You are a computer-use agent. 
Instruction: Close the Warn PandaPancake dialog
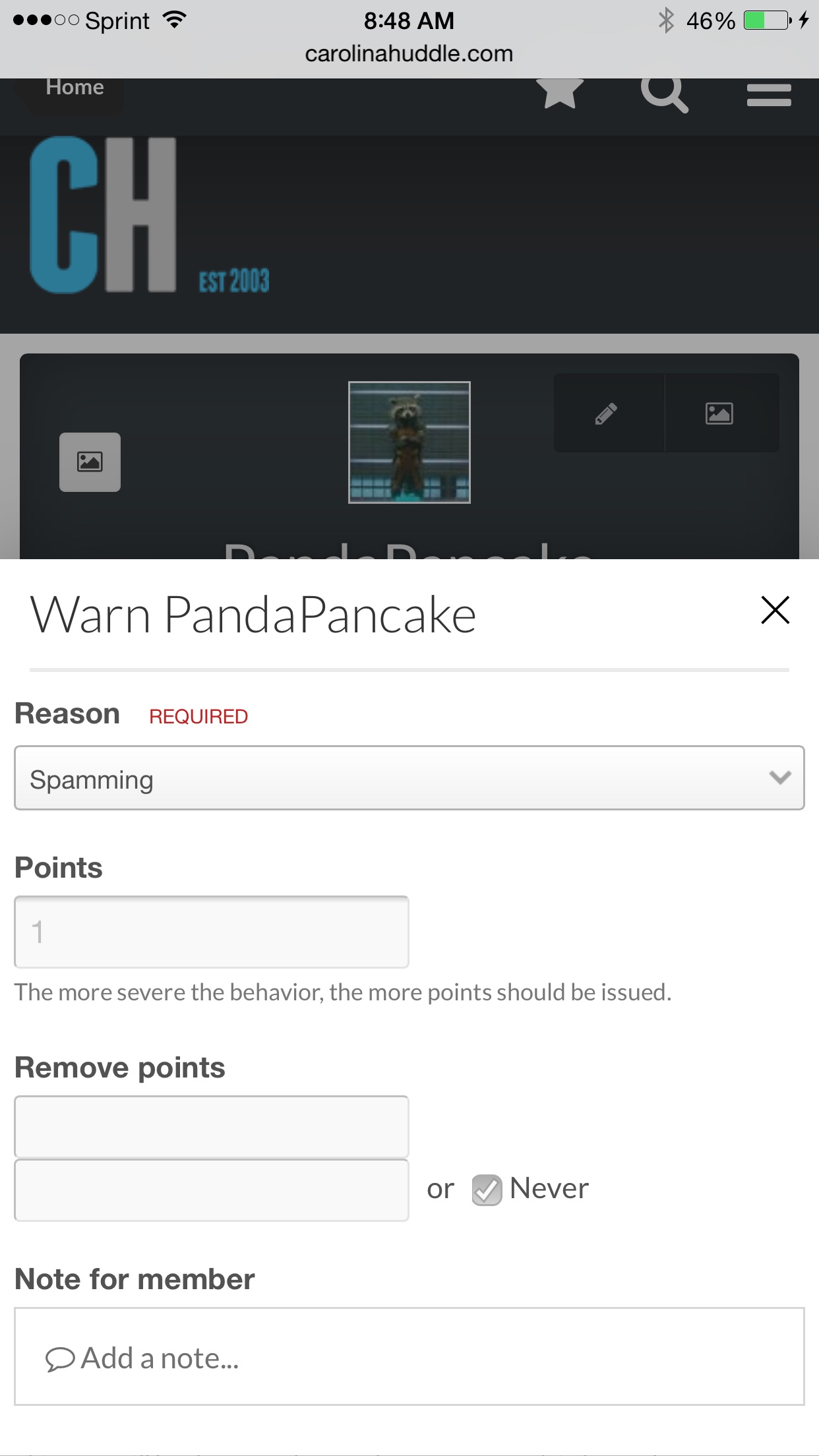(775, 609)
